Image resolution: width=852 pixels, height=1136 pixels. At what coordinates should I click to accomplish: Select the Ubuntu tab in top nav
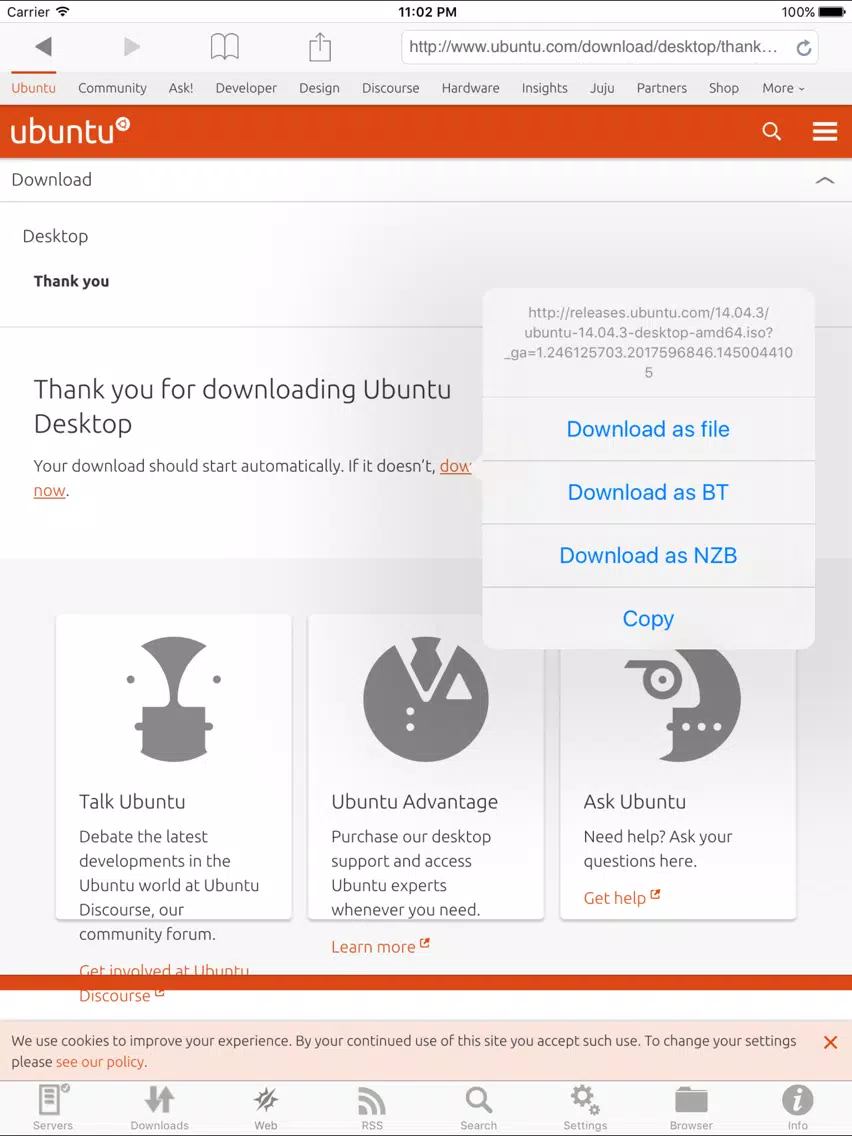pyautogui.click(x=33, y=88)
